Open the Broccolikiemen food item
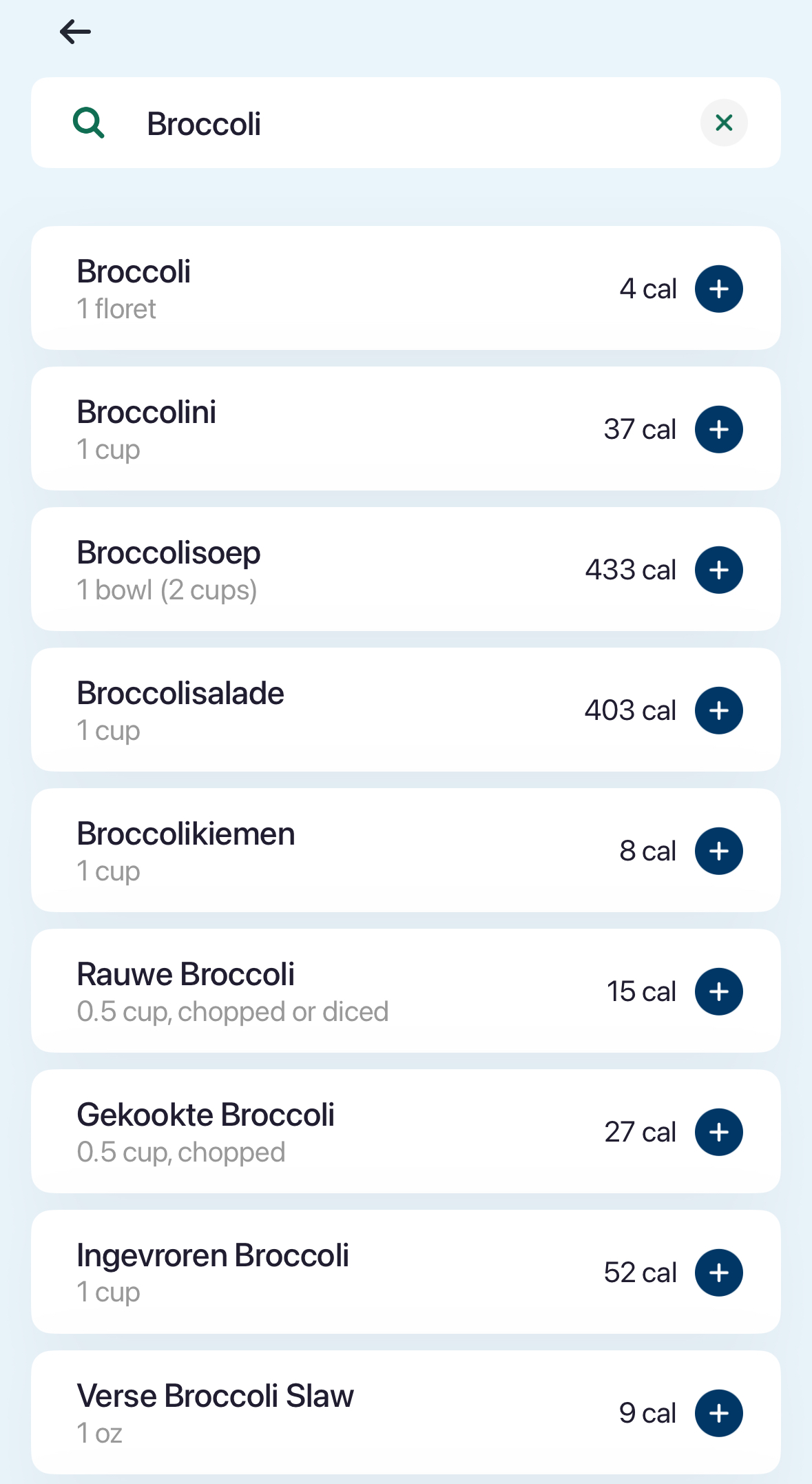 (x=310, y=851)
